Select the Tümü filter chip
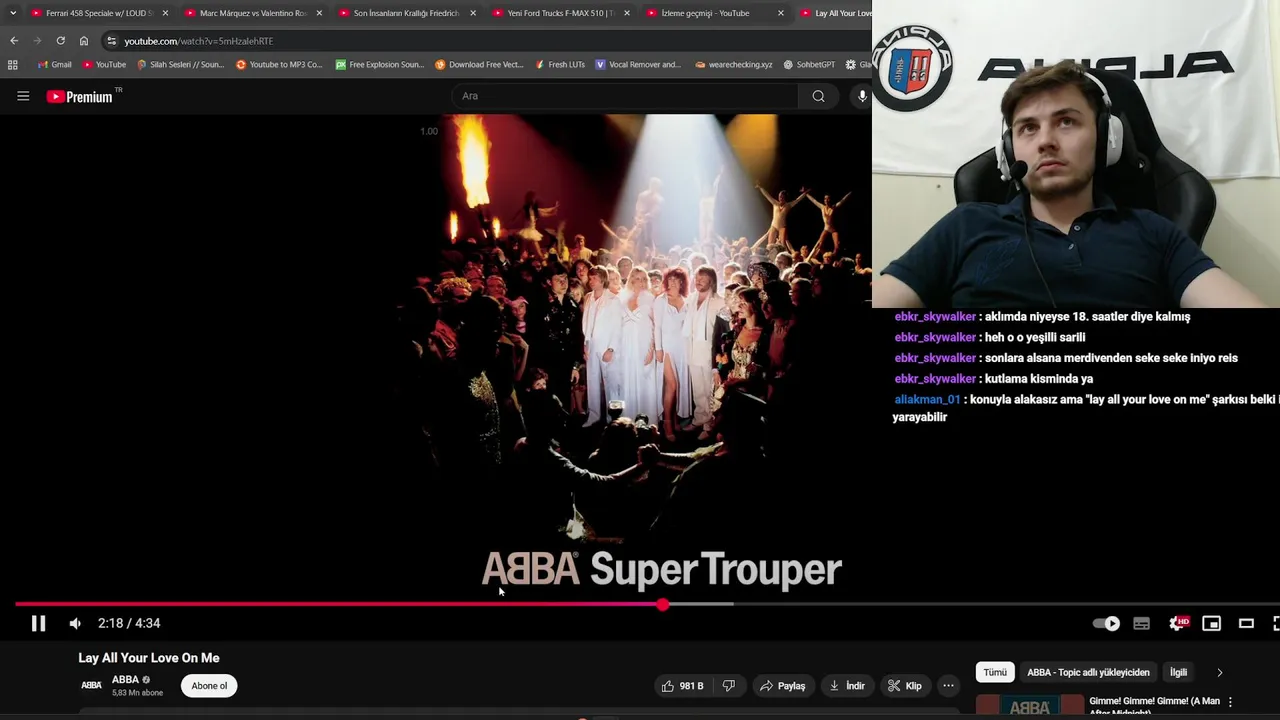Viewport: 1280px width, 720px height. (995, 672)
